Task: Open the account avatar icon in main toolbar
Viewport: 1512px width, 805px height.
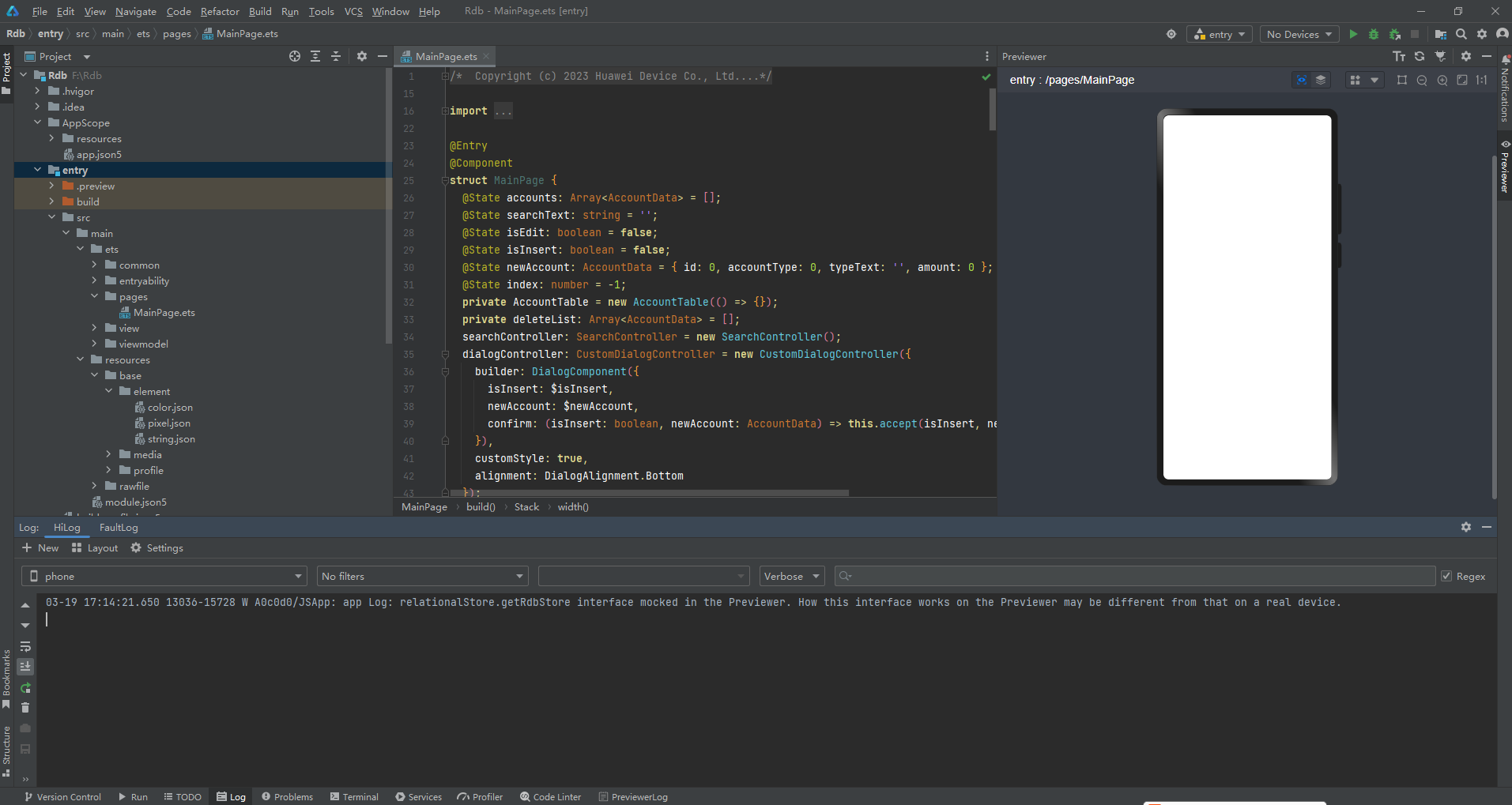Action: click(1503, 34)
